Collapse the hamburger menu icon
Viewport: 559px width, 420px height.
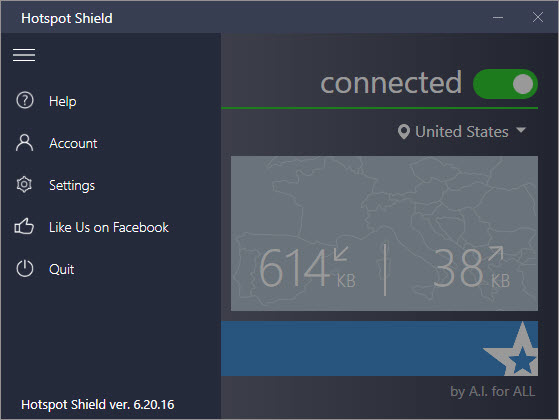[24, 55]
